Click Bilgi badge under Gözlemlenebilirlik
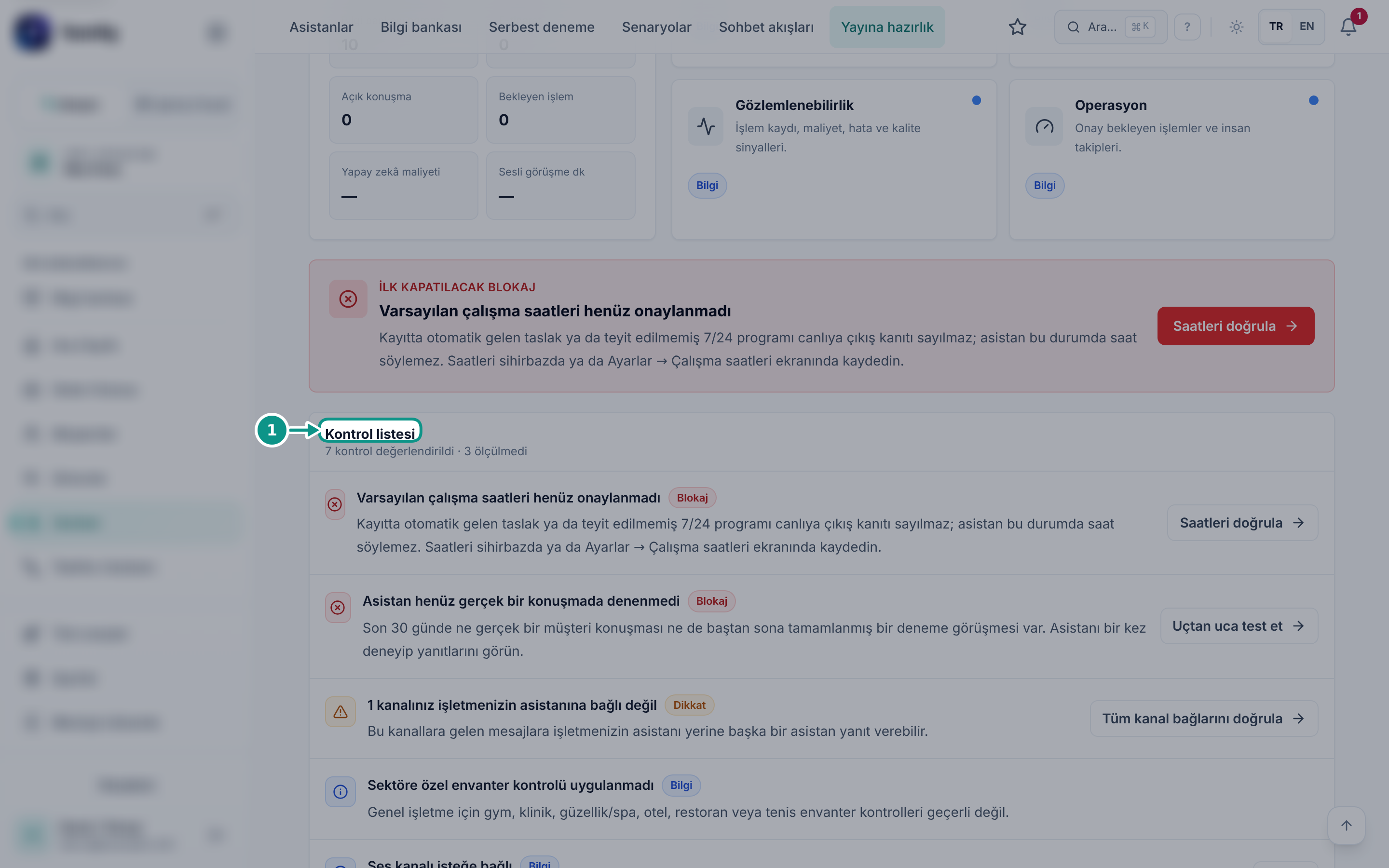Image resolution: width=1389 pixels, height=868 pixels. click(707, 186)
